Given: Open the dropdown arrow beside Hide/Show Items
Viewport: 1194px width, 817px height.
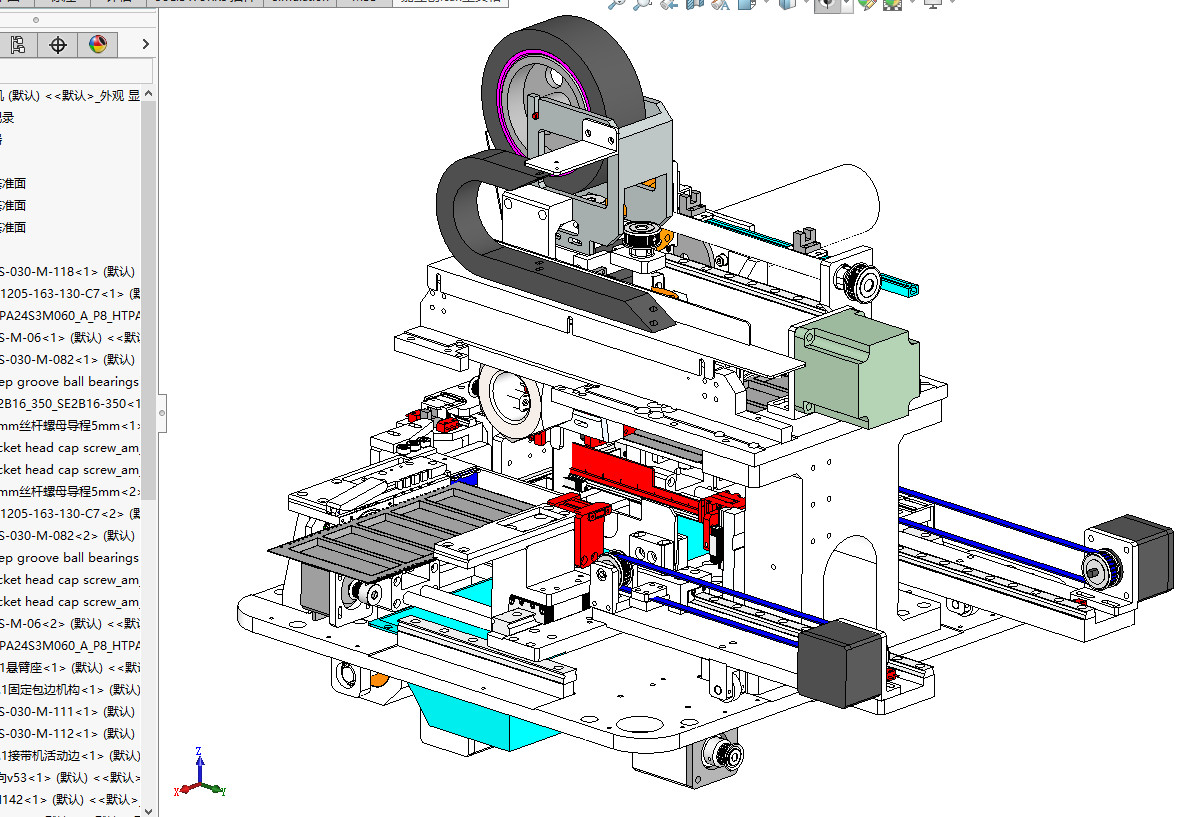Looking at the screenshot, I should pos(848,3).
